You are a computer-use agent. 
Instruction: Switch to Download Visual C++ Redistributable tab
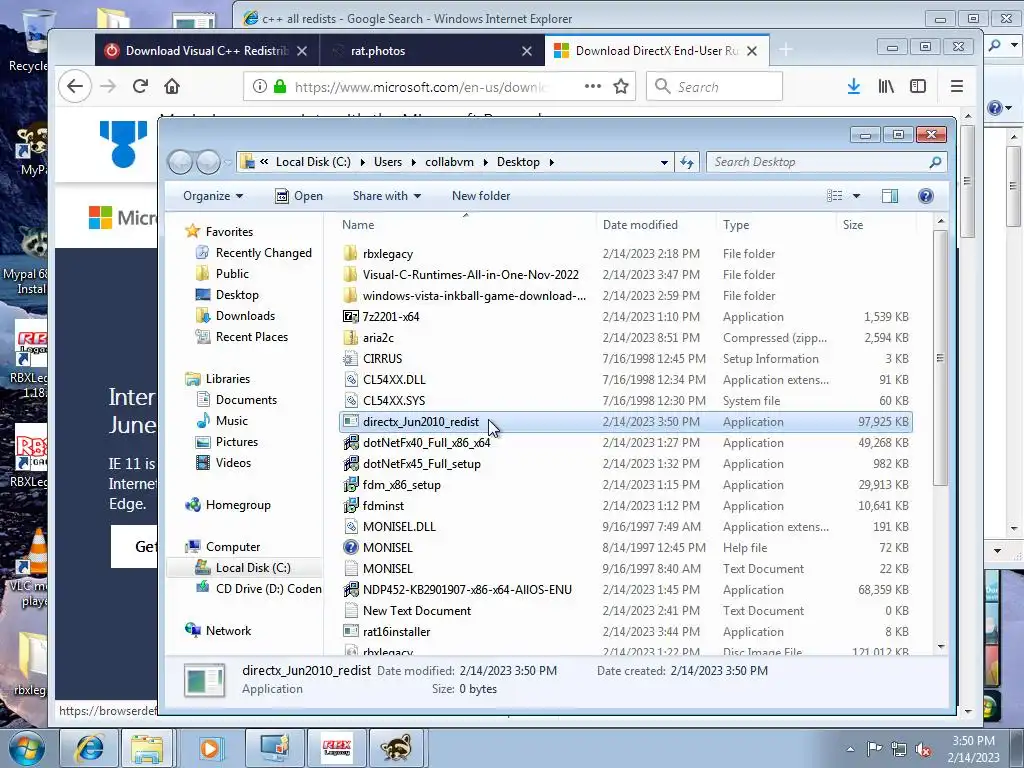pyautogui.click(x=207, y=51)
